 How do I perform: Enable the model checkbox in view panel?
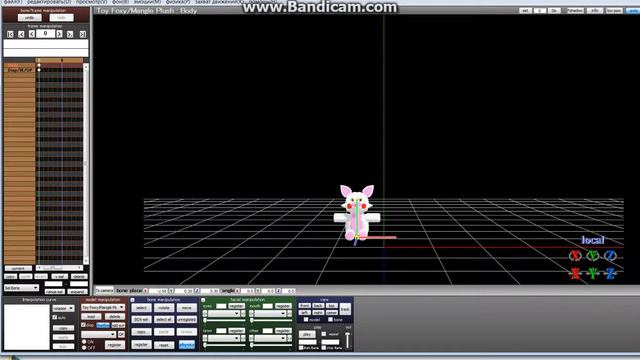[306, 320]
